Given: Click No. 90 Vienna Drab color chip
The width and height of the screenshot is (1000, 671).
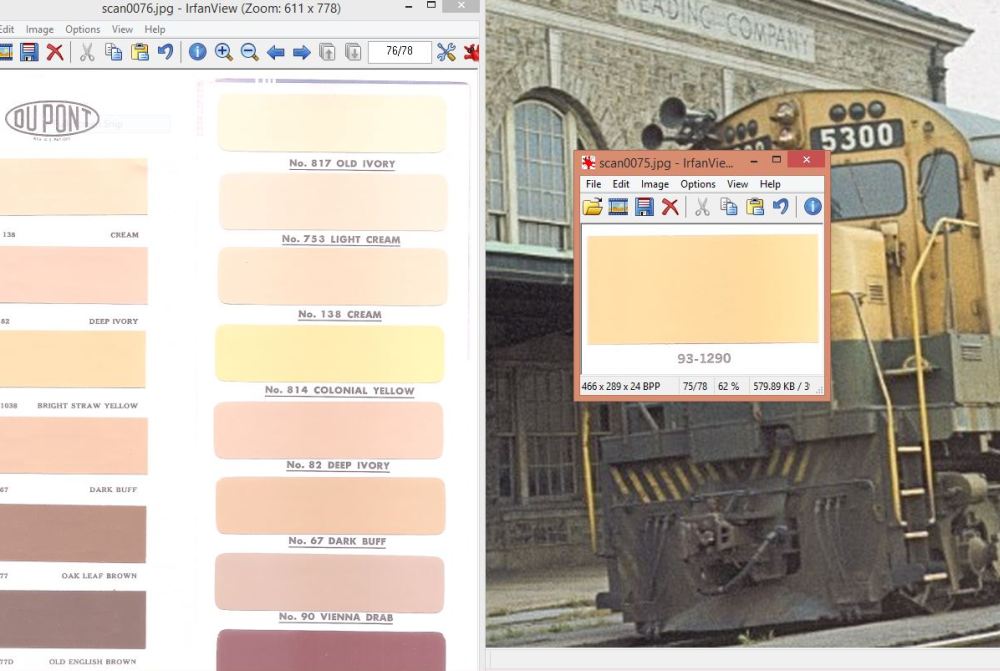Looking at the screenshot, I should [x=329, y=583].
